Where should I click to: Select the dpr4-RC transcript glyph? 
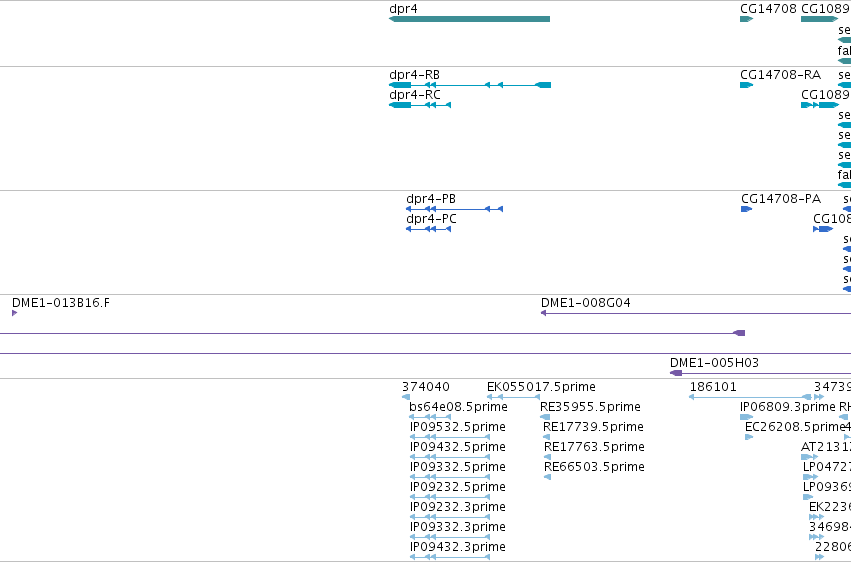420,105
